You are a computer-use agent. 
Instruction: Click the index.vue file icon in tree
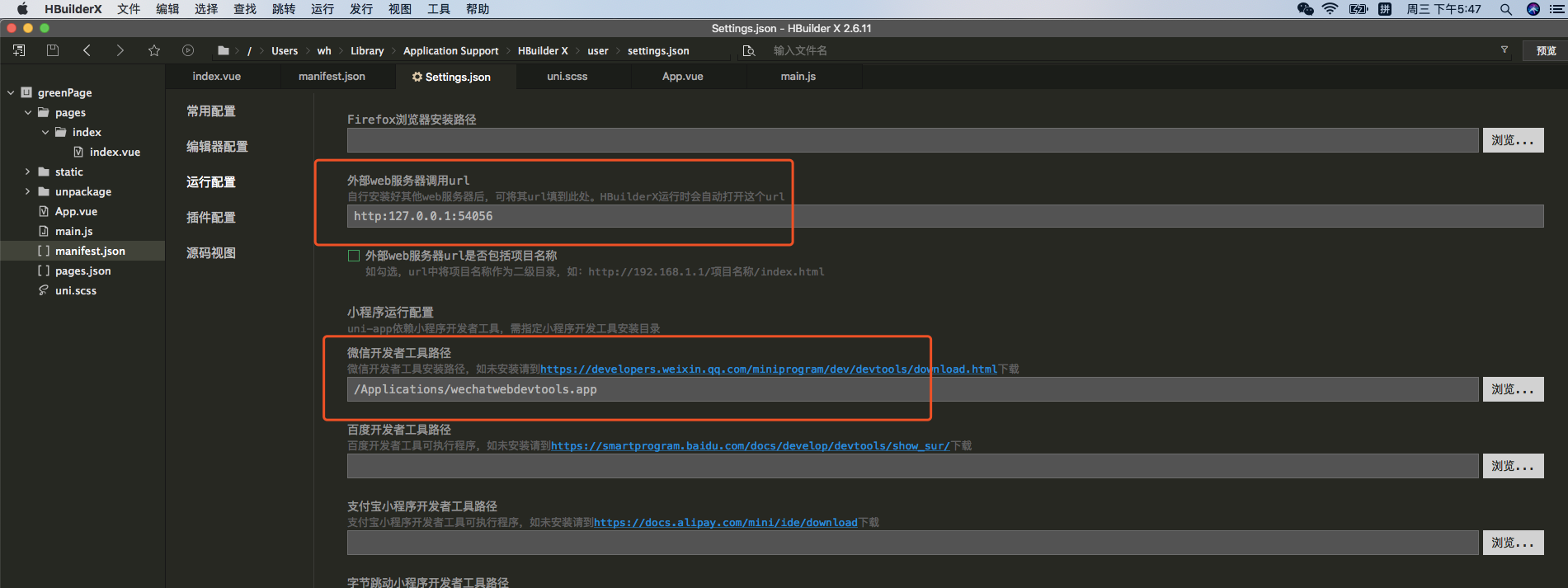click(x=78, y=152)
